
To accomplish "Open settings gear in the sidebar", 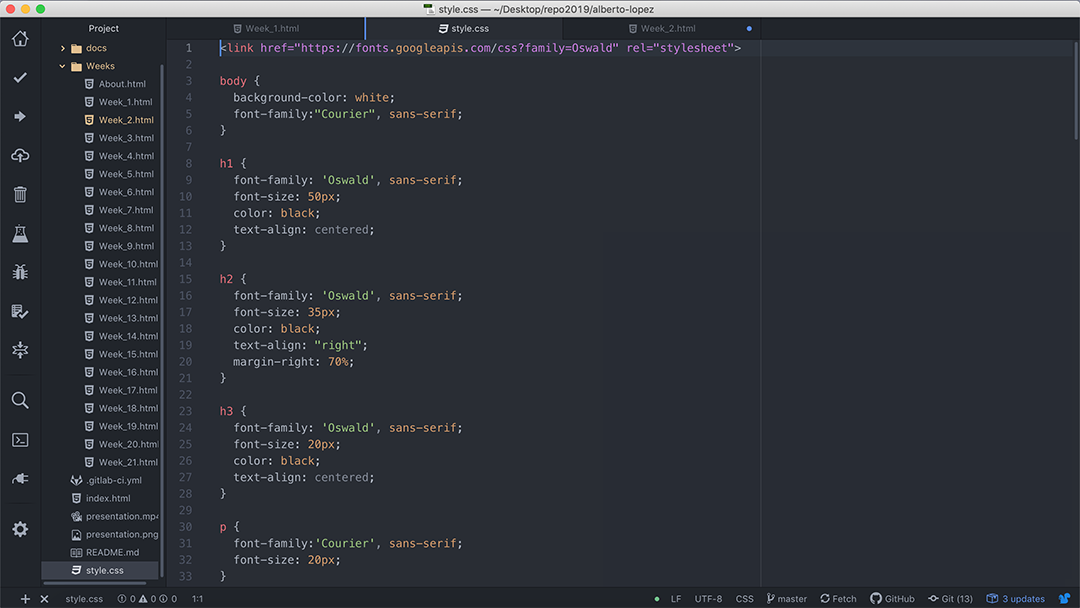I will coord(20,529).
